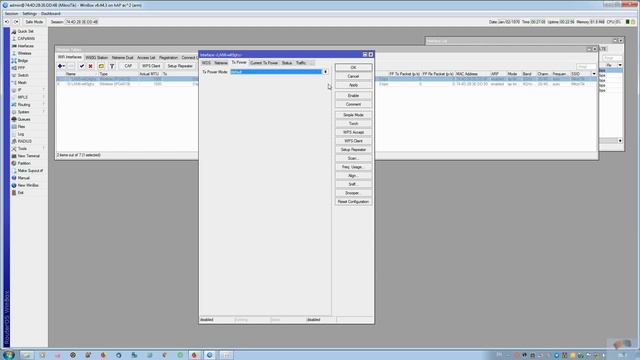Switch to the Nstreme Dual tab
The width and height of the screenshot is (640, 360).
tap(122, 58)
